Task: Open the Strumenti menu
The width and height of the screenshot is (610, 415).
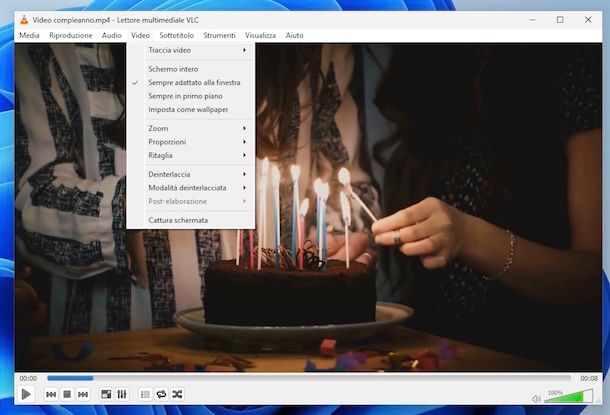Action: (219, 35)
